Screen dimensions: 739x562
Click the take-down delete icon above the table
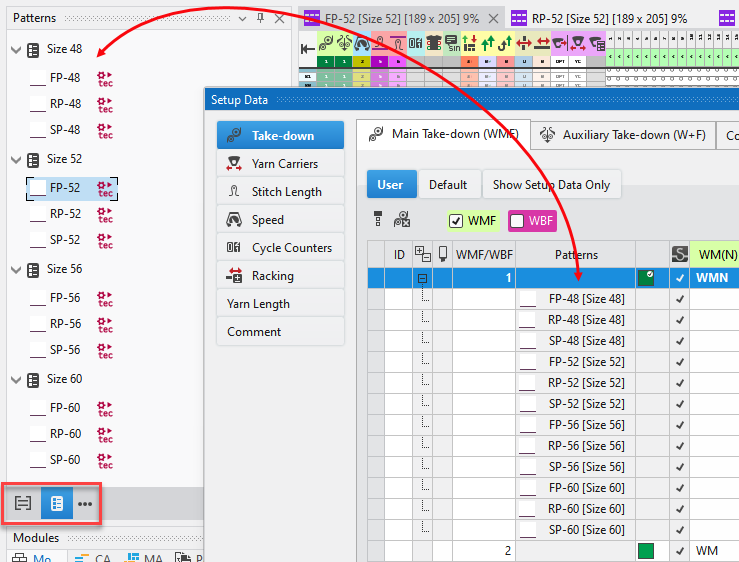[x=401, y=220]
